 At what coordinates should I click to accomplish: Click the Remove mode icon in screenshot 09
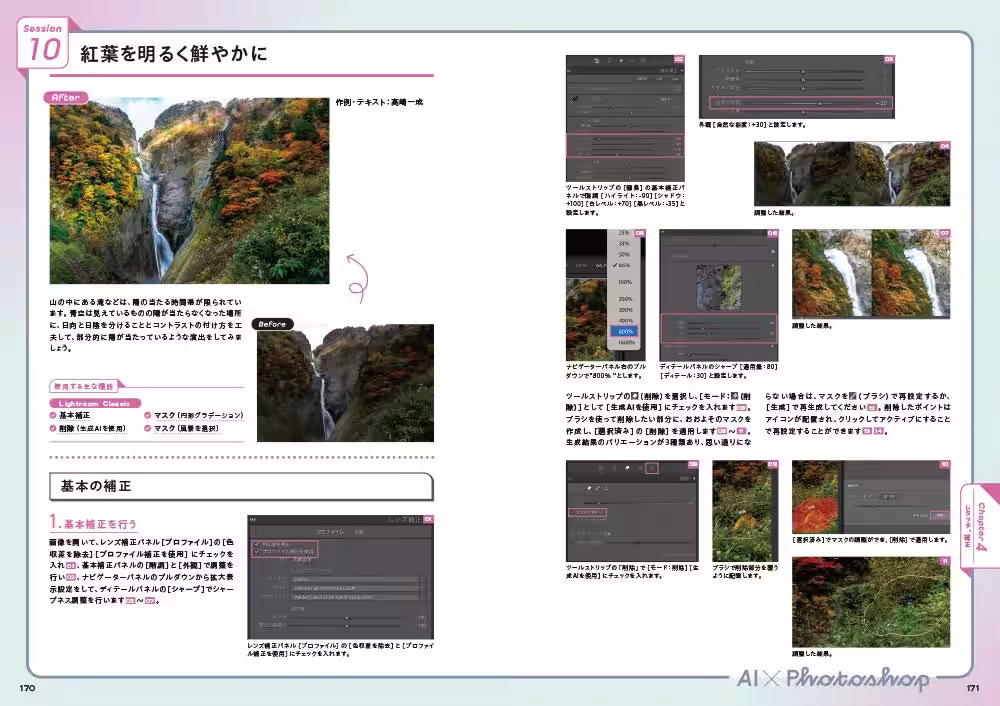[589, 489]
